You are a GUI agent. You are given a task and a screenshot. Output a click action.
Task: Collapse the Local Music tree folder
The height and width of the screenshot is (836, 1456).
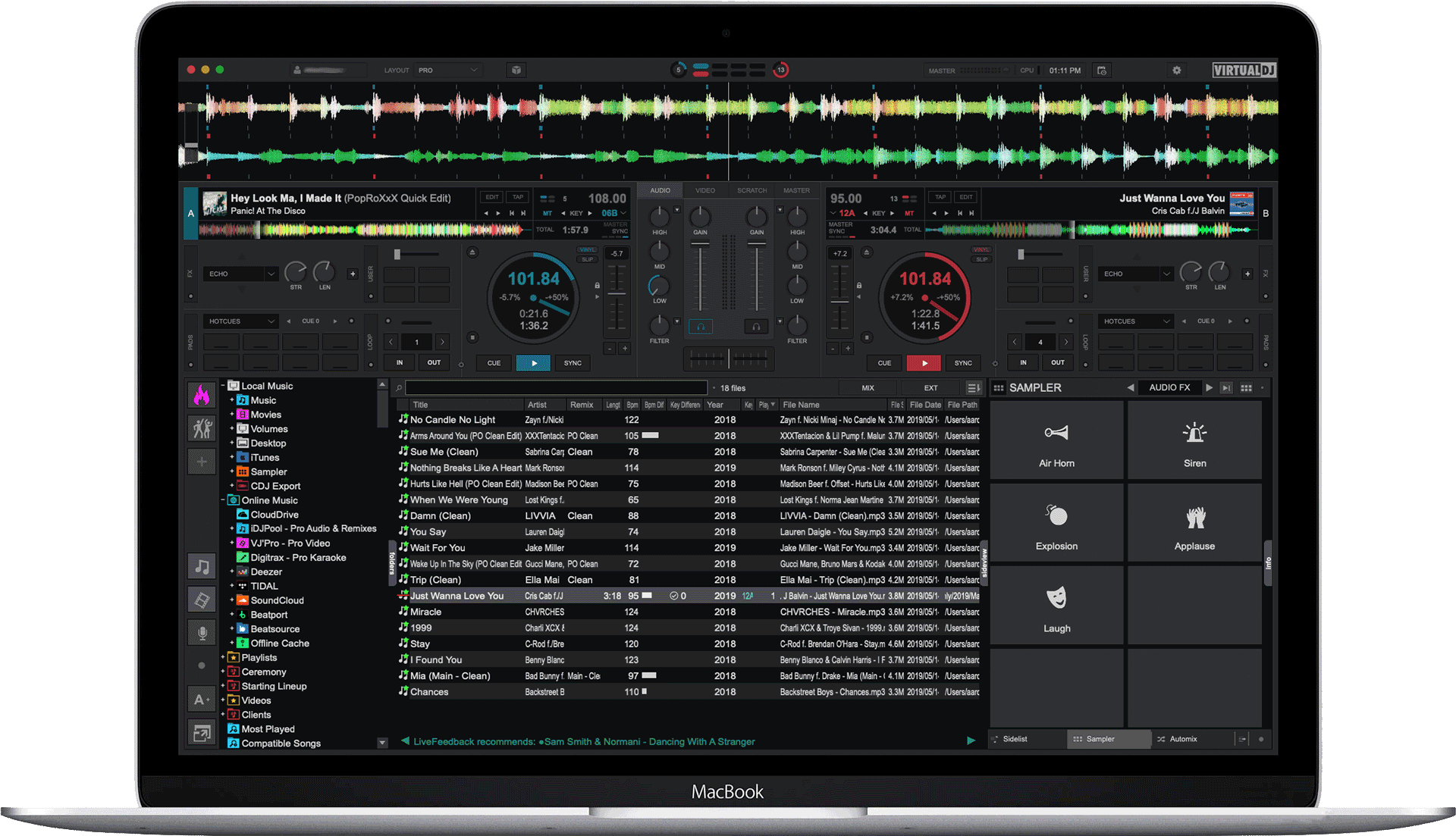coord(223,386)
